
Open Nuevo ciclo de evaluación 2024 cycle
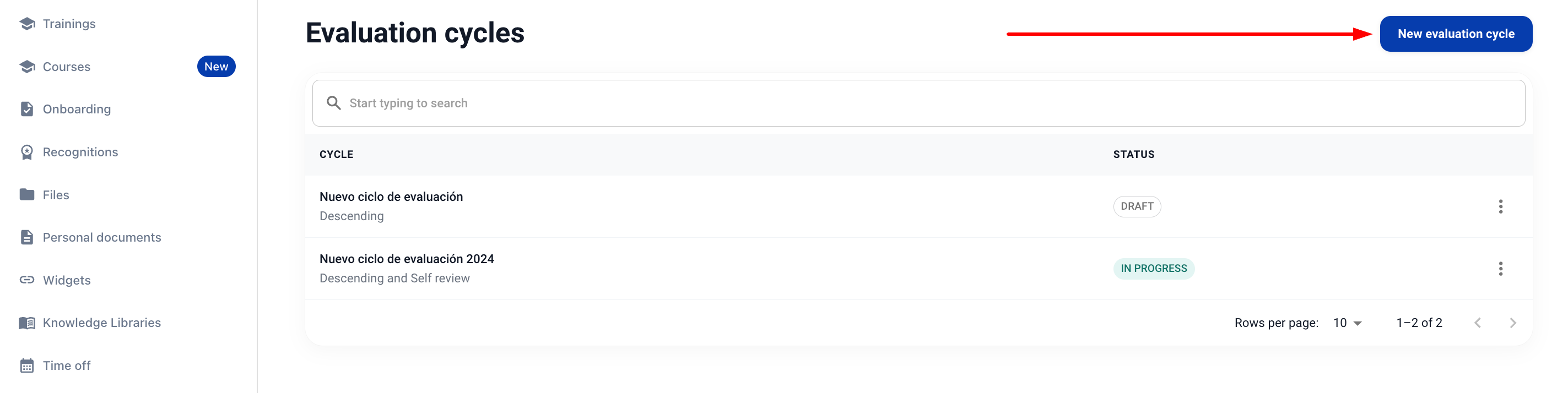coord(407,259)
